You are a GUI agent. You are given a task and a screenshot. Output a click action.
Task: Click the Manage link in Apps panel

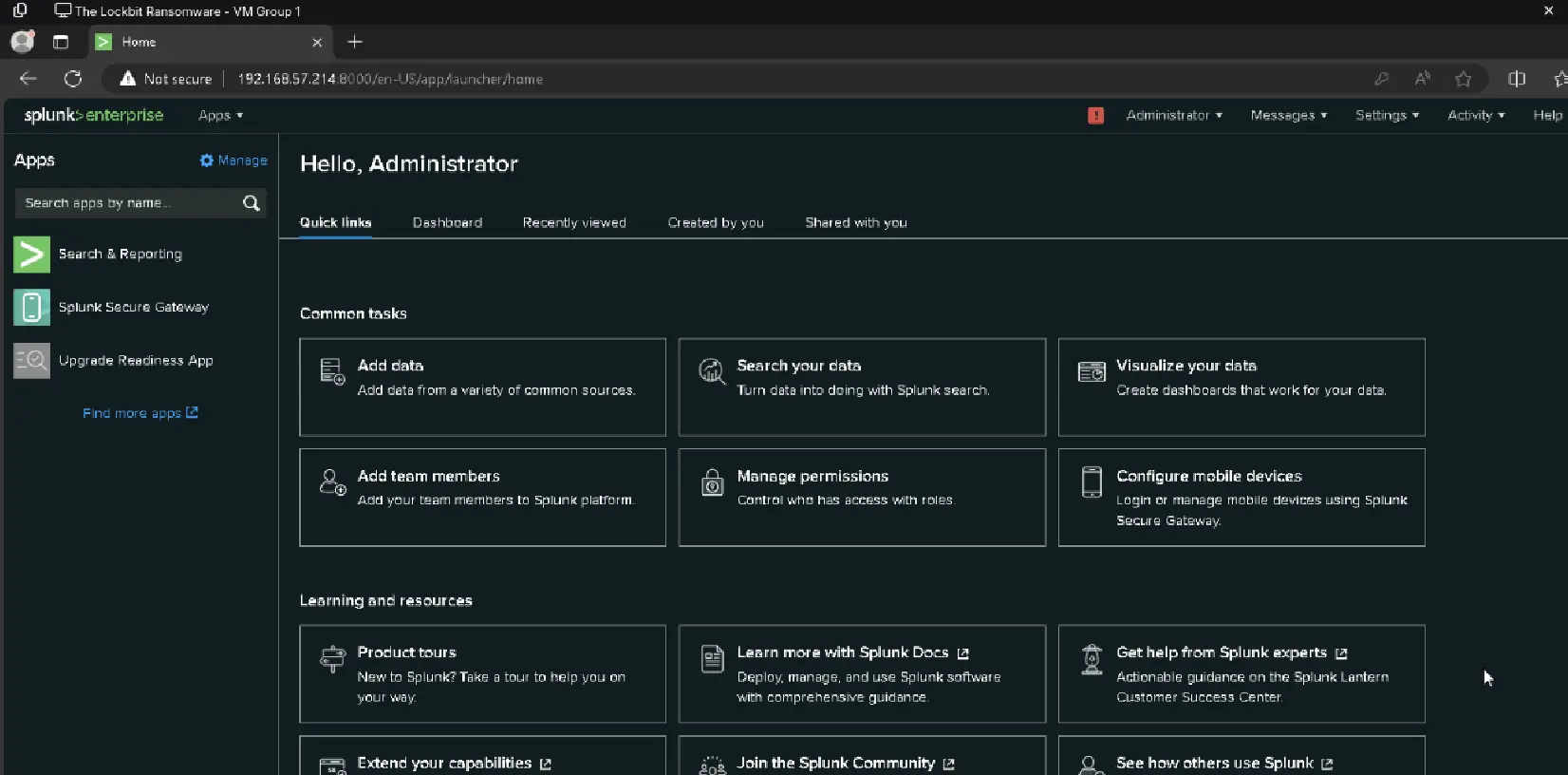coord(233,161)
